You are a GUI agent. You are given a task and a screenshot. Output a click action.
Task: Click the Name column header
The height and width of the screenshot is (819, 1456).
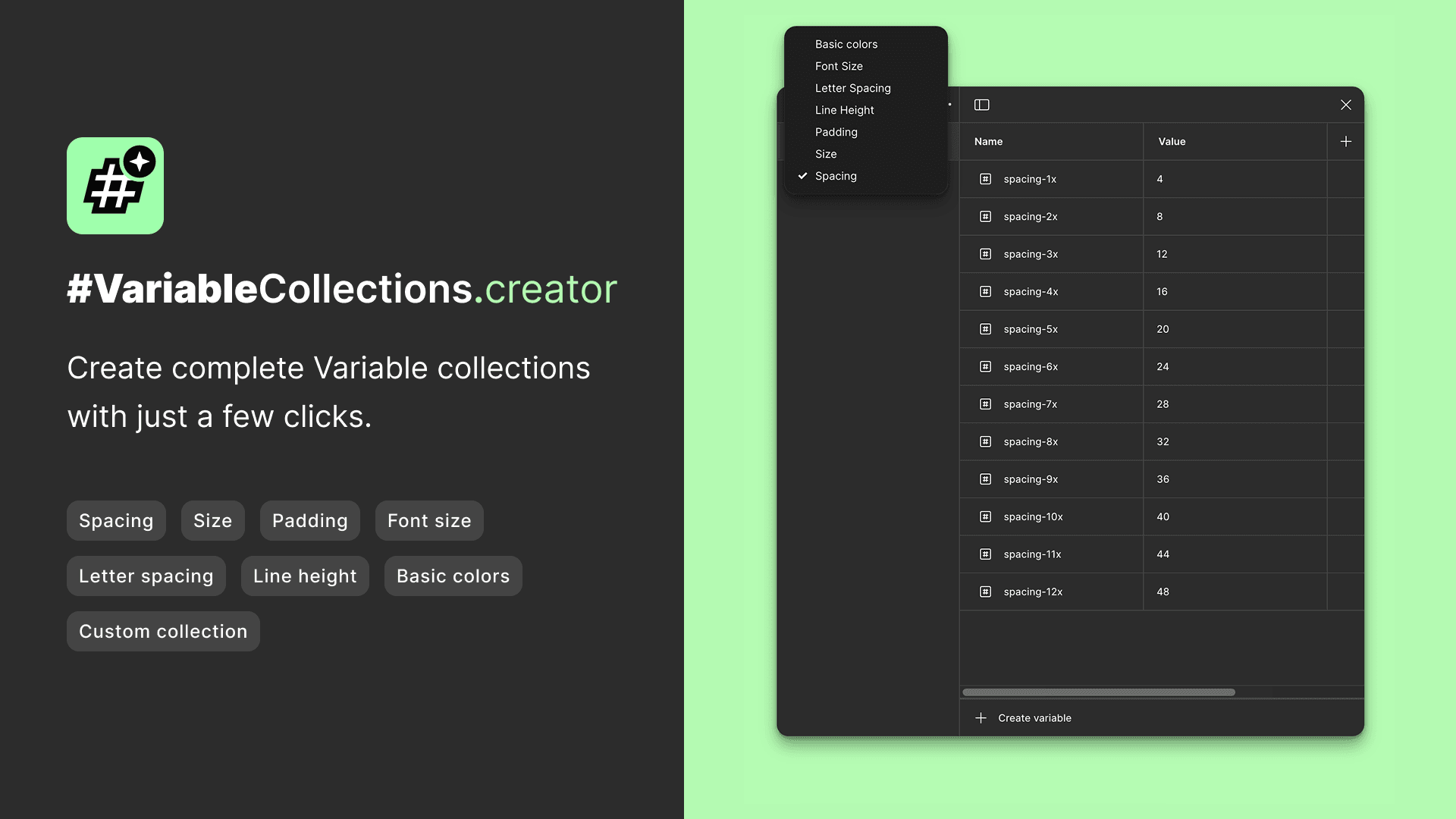[x=988, y=142]
